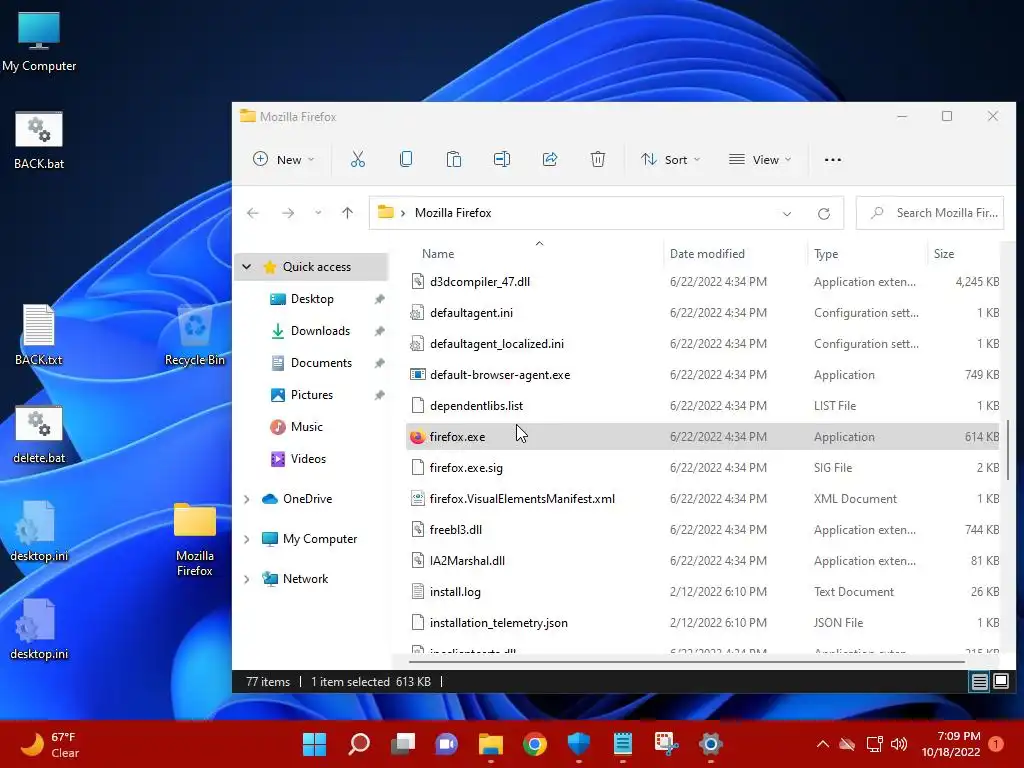Click the Cut scissors icon in toolbar
The width and height of the screenshot is (1024, 768).
[x=358, y=159]
